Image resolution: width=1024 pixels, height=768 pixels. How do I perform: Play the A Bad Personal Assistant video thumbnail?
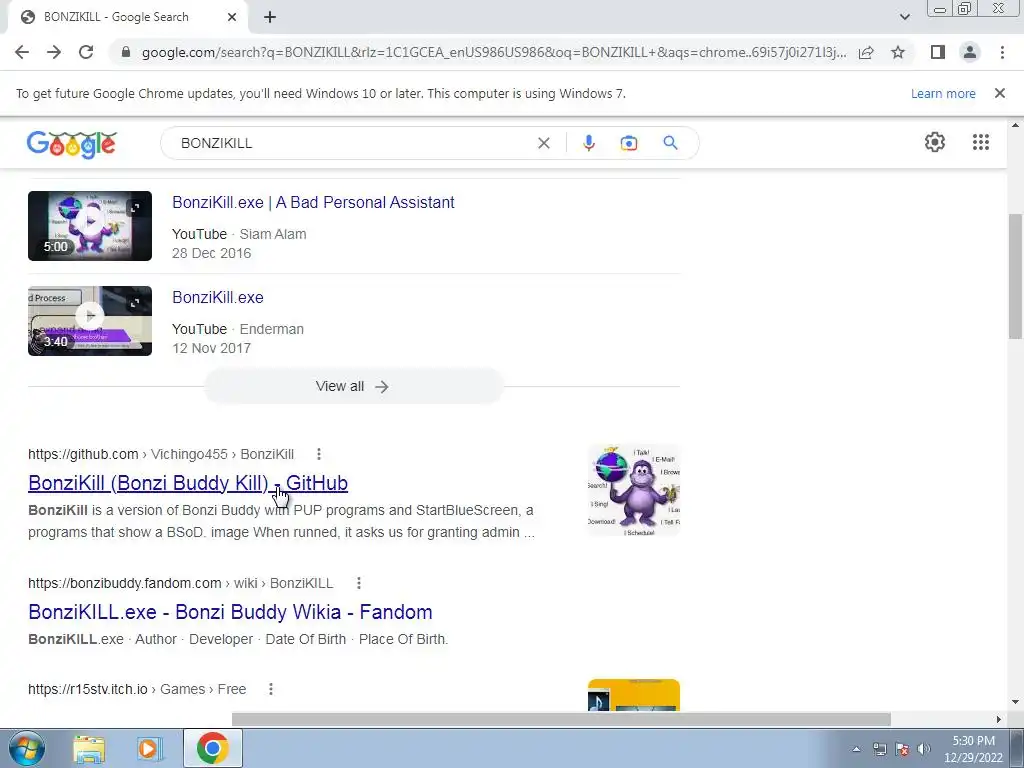(x=90, y=226)
